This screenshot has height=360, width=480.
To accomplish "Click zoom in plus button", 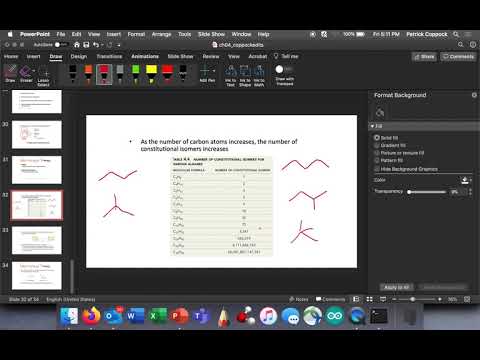I will (440, 299).
